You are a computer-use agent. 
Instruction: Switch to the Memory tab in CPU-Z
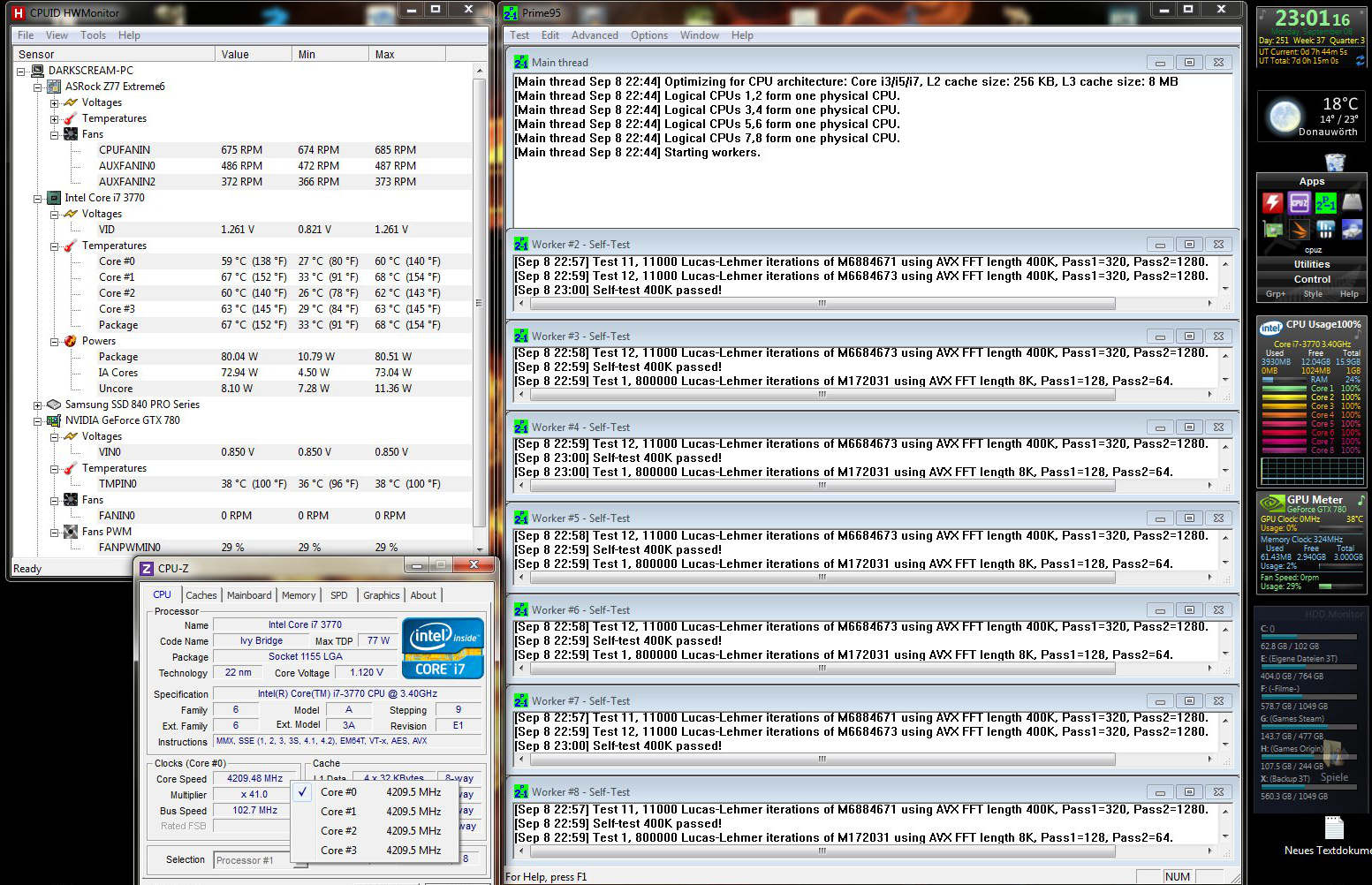(299, 595)
